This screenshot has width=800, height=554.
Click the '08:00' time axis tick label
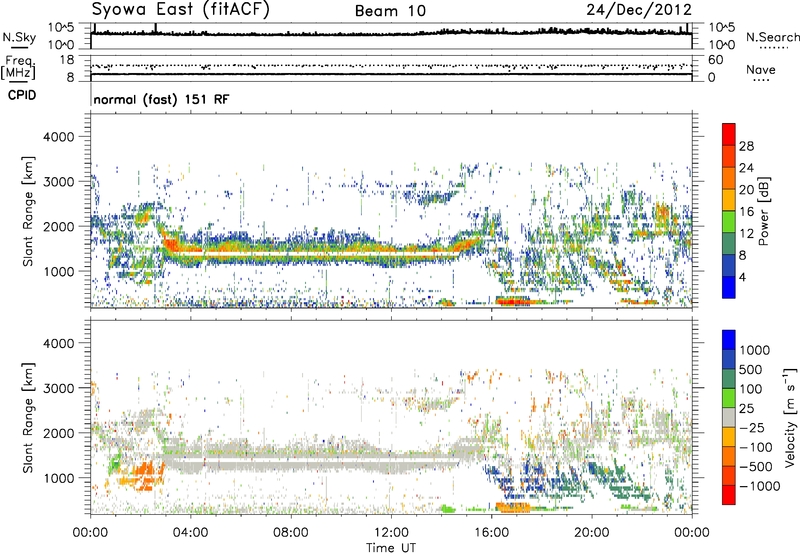click(x=291, y=533)
